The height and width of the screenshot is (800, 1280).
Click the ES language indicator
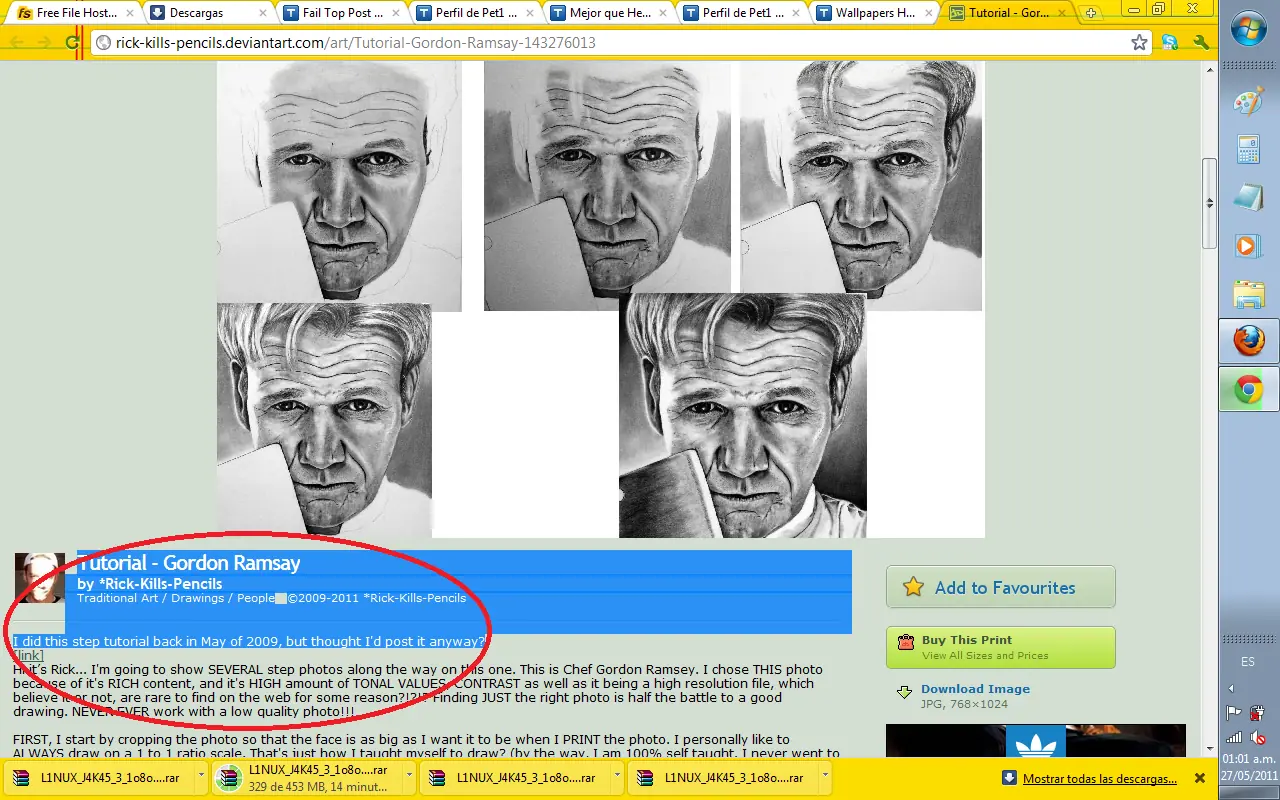pos(1248,662)
